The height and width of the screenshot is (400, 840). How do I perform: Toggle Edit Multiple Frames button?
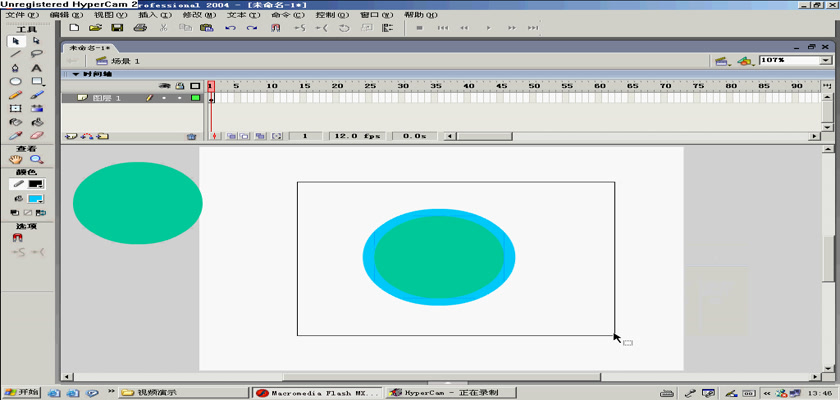pyautogui.click(x=260, y=137)
